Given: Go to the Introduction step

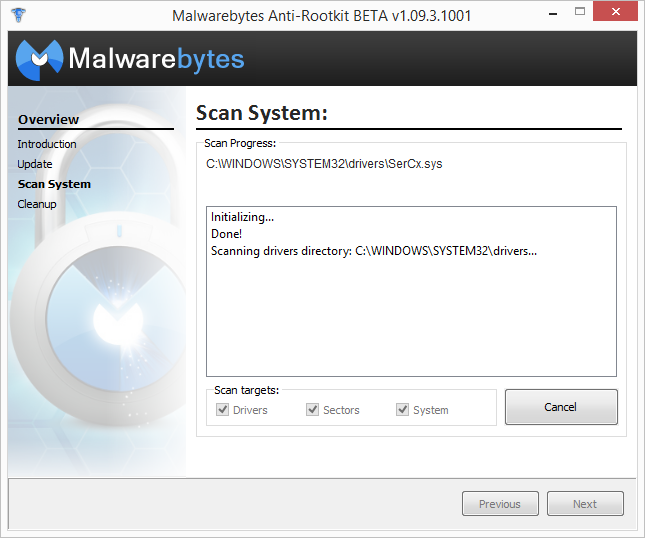Looking at the screenshot, I should click(x=47, y=144).
